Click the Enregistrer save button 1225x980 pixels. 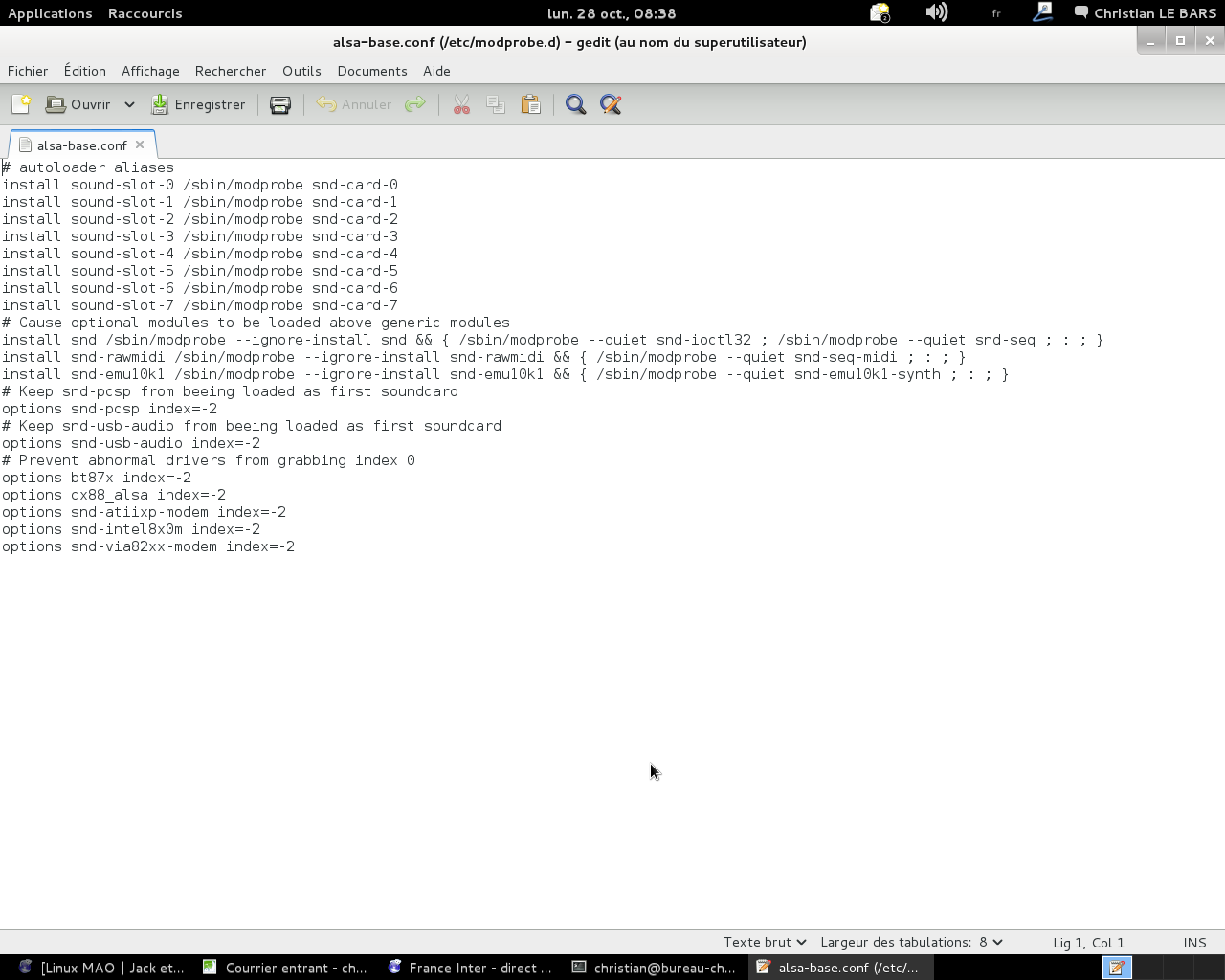click(198, 104)
